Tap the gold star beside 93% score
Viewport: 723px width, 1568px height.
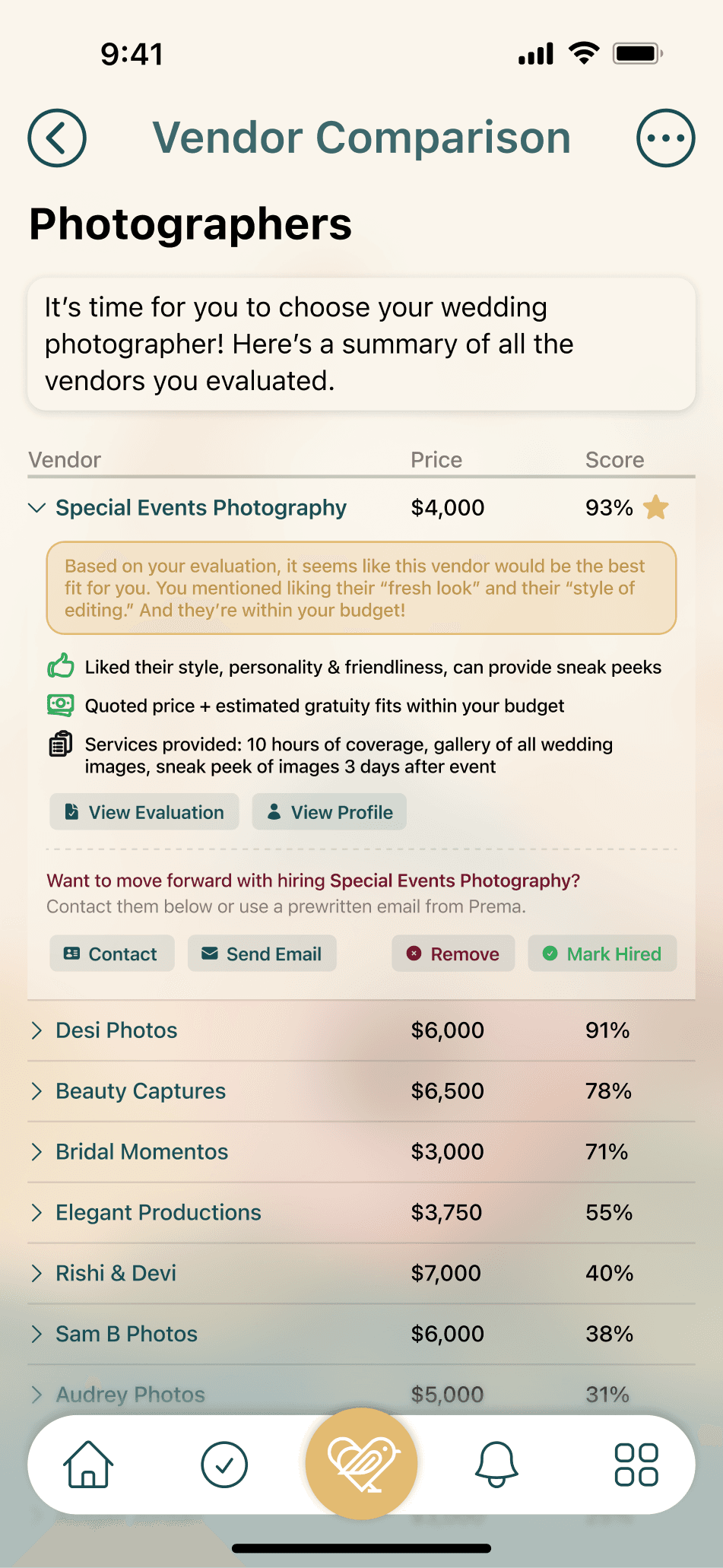(x=655, y=507)
